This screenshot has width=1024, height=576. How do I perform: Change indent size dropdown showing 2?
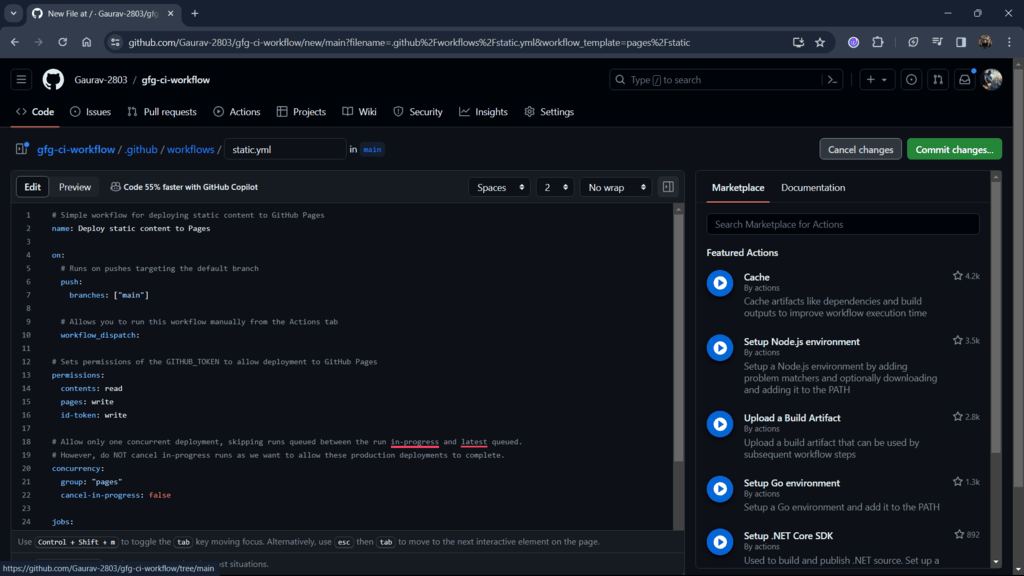click(x=555, y=187)
